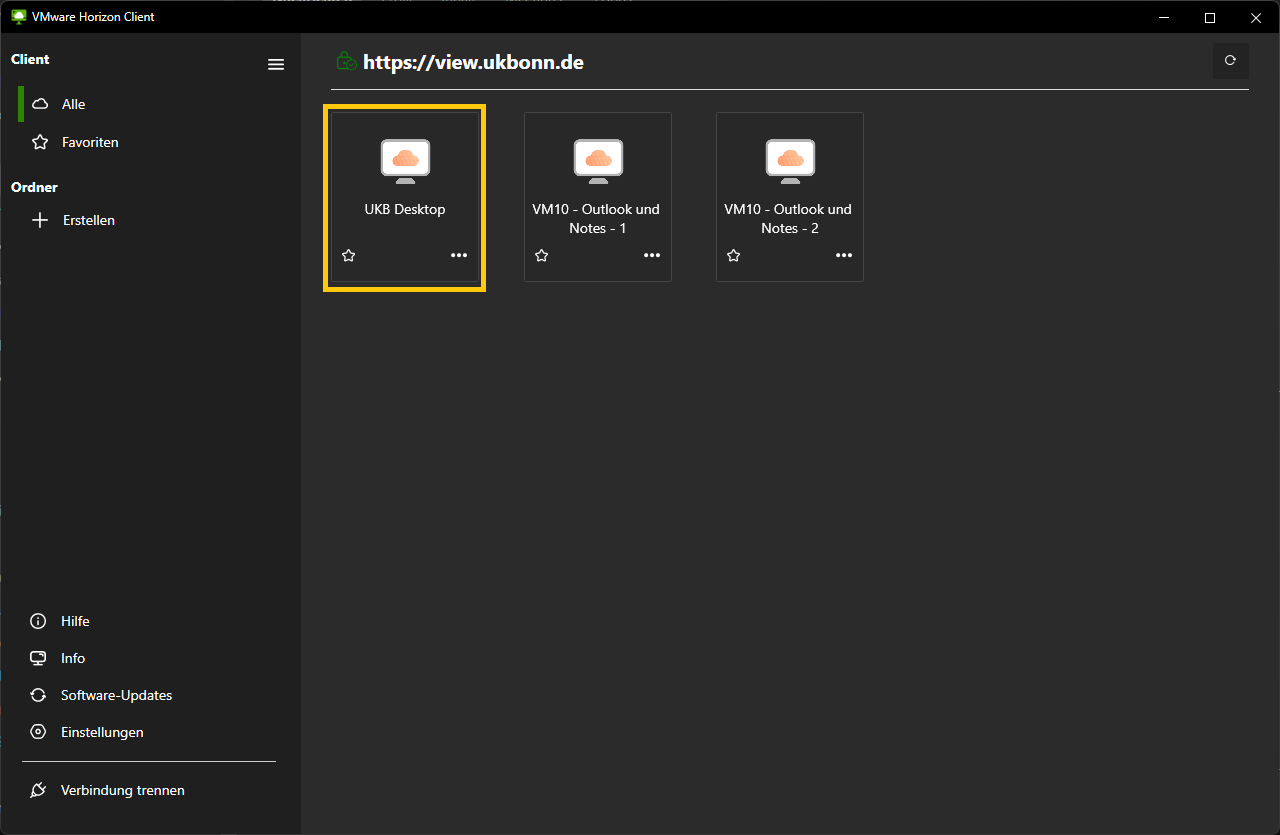Click the plus icon beside Erstellen

coord(40,220)
